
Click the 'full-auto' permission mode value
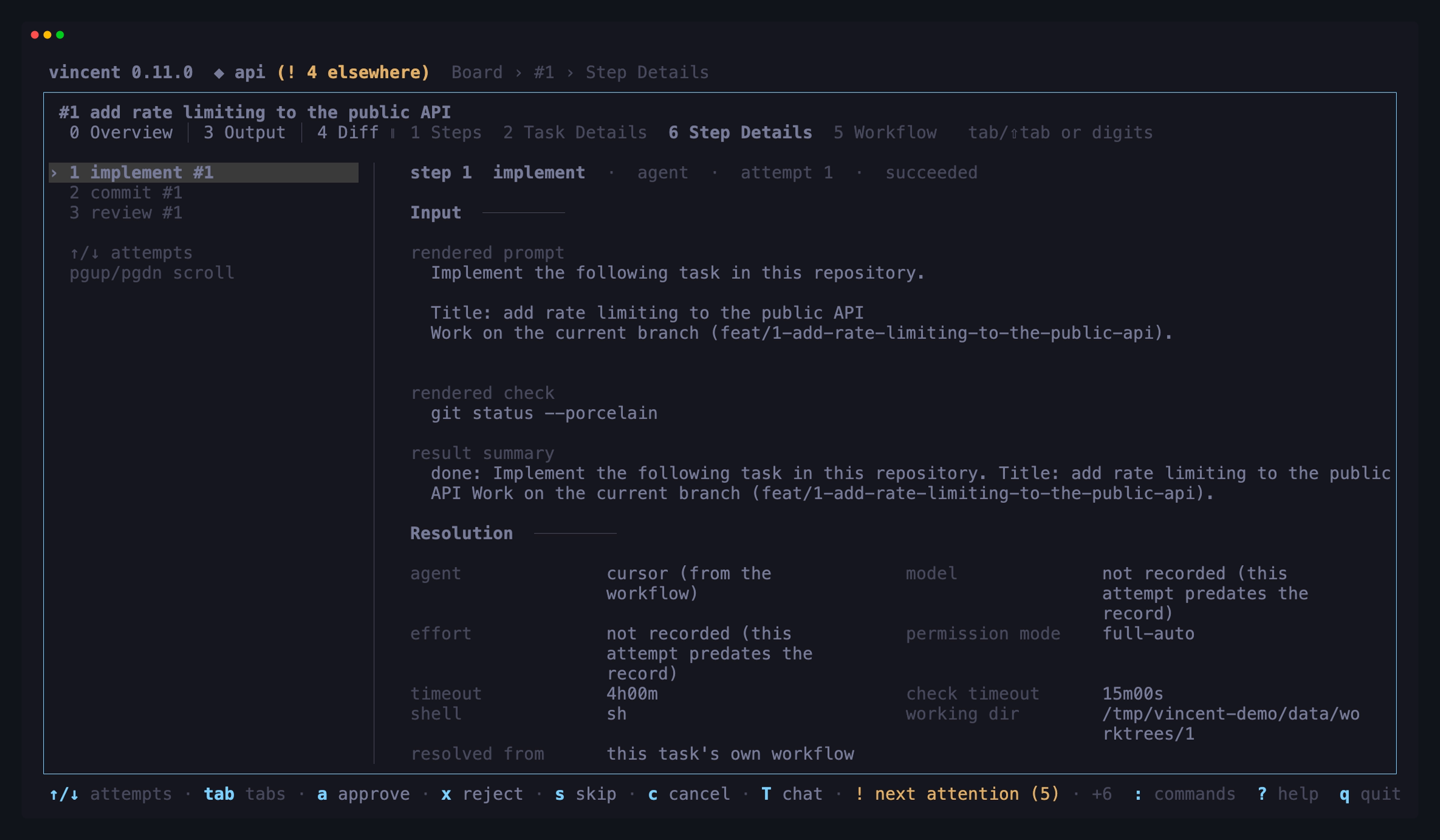(1148, 634)
